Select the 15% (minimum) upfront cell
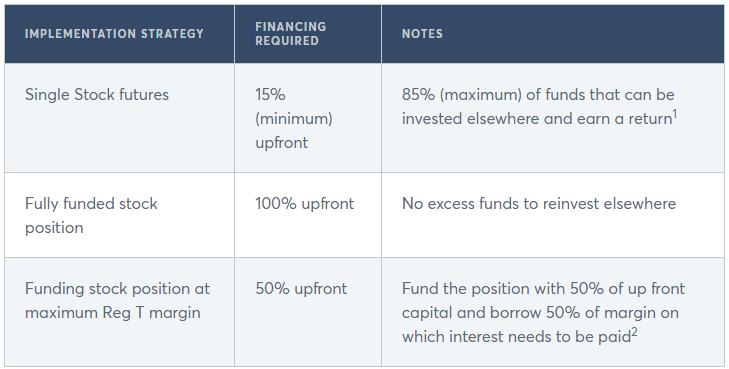 point(308,118)
